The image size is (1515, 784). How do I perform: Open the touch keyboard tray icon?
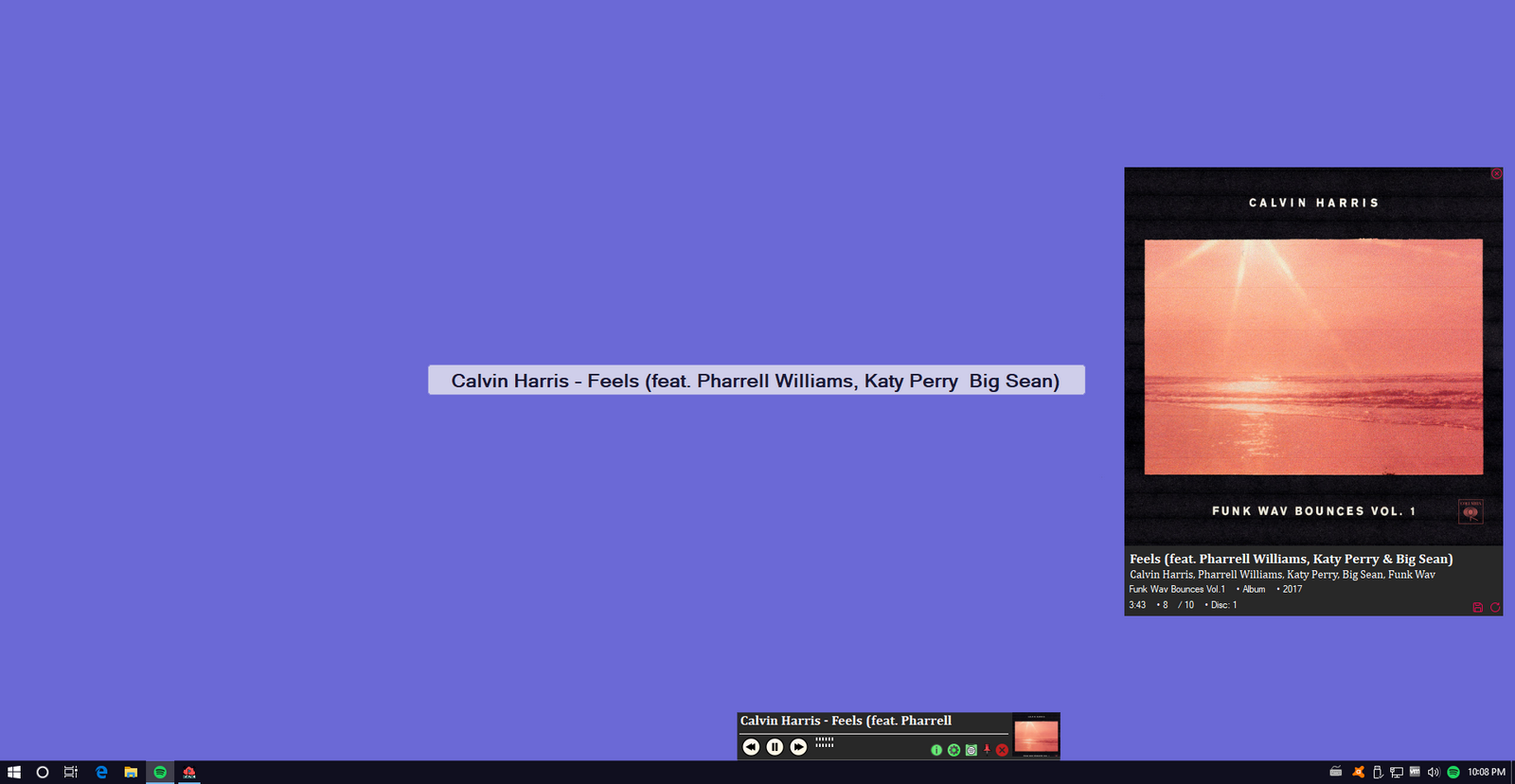click(1336, 772)
